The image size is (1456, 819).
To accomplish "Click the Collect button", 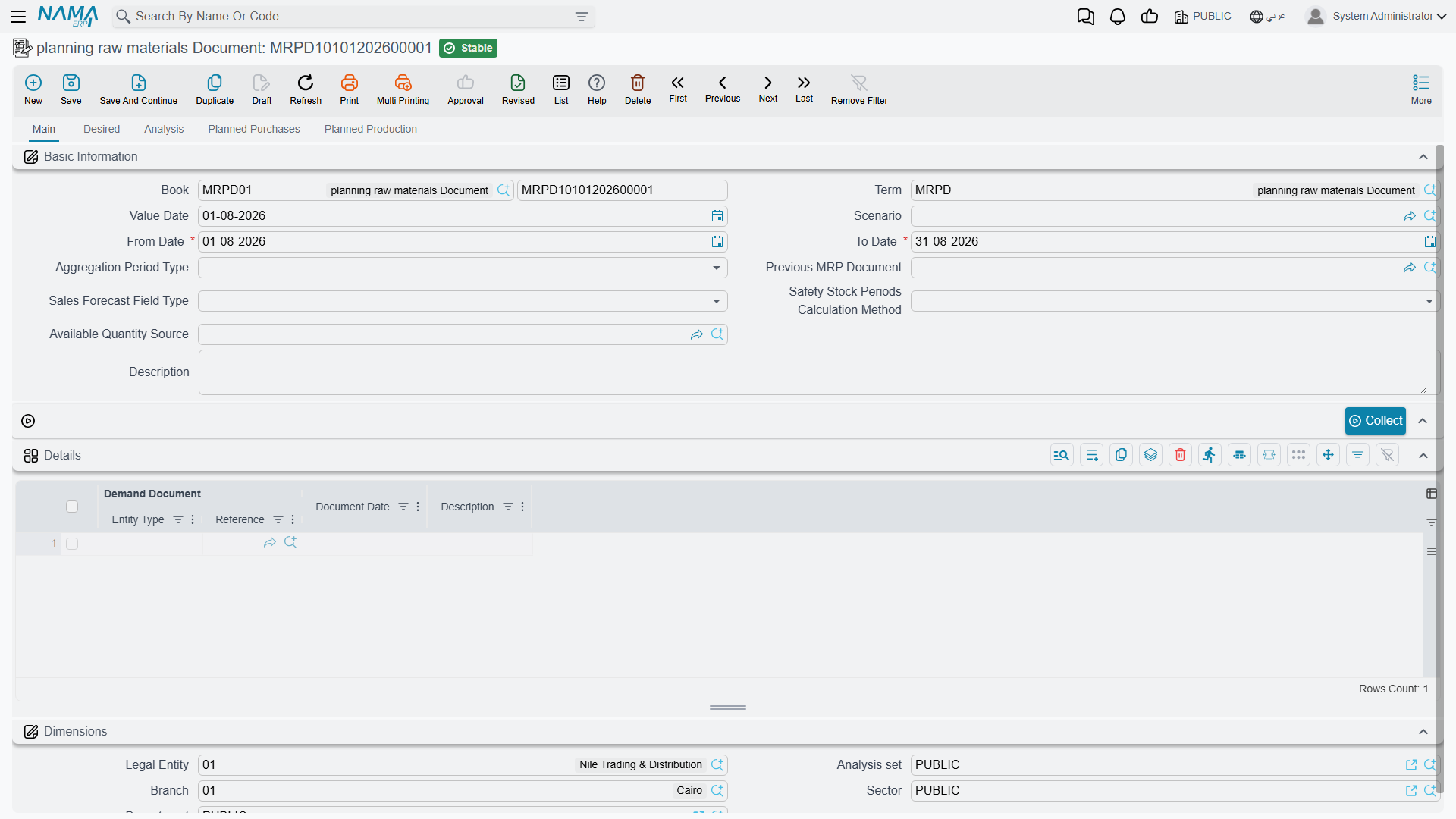I will pos(1376,421).
